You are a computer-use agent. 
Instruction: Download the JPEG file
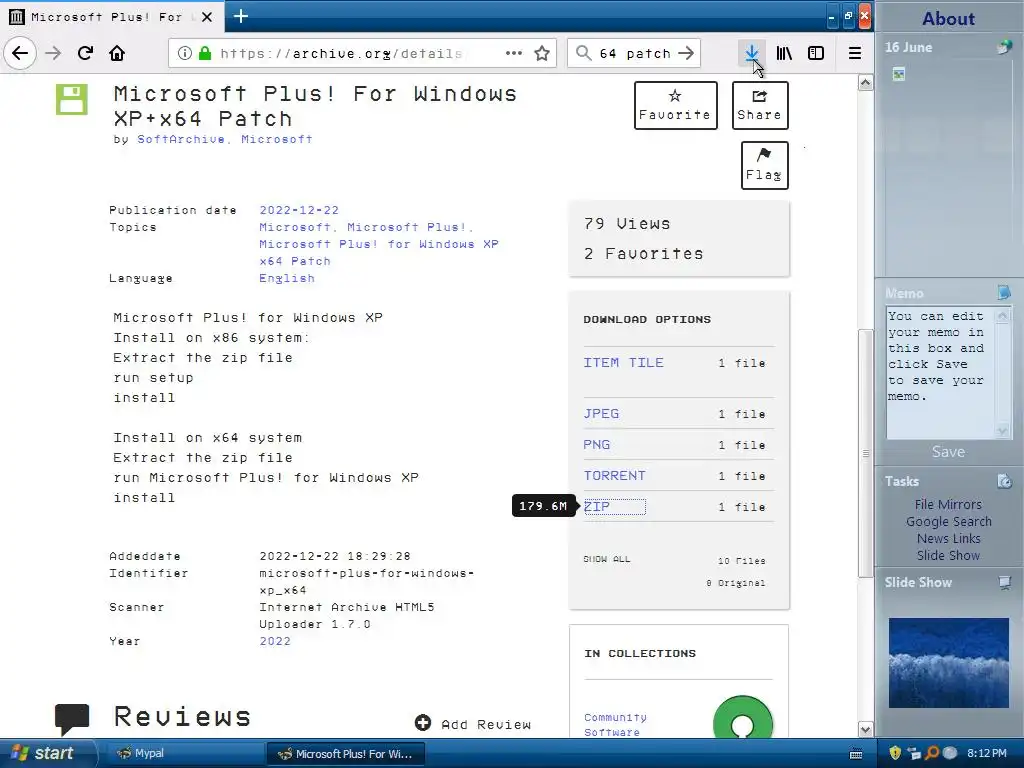tap(601, 414)
